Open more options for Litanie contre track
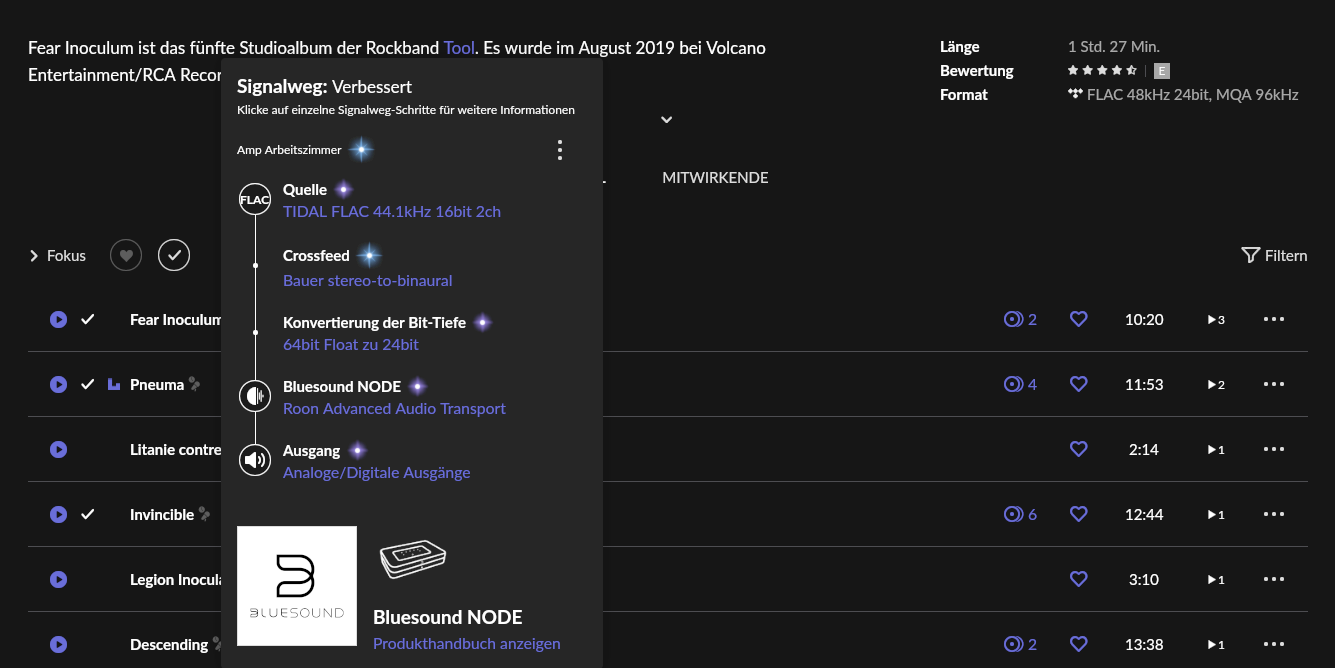 point(1273,450)
